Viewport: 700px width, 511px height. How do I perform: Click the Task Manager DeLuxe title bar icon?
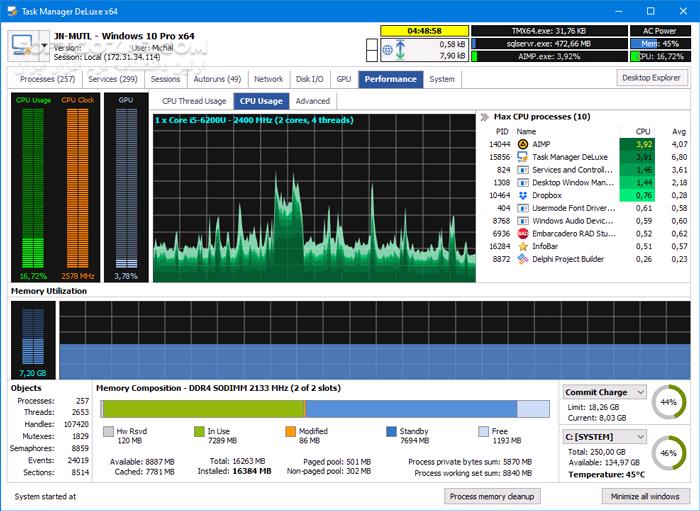point(12,11)
